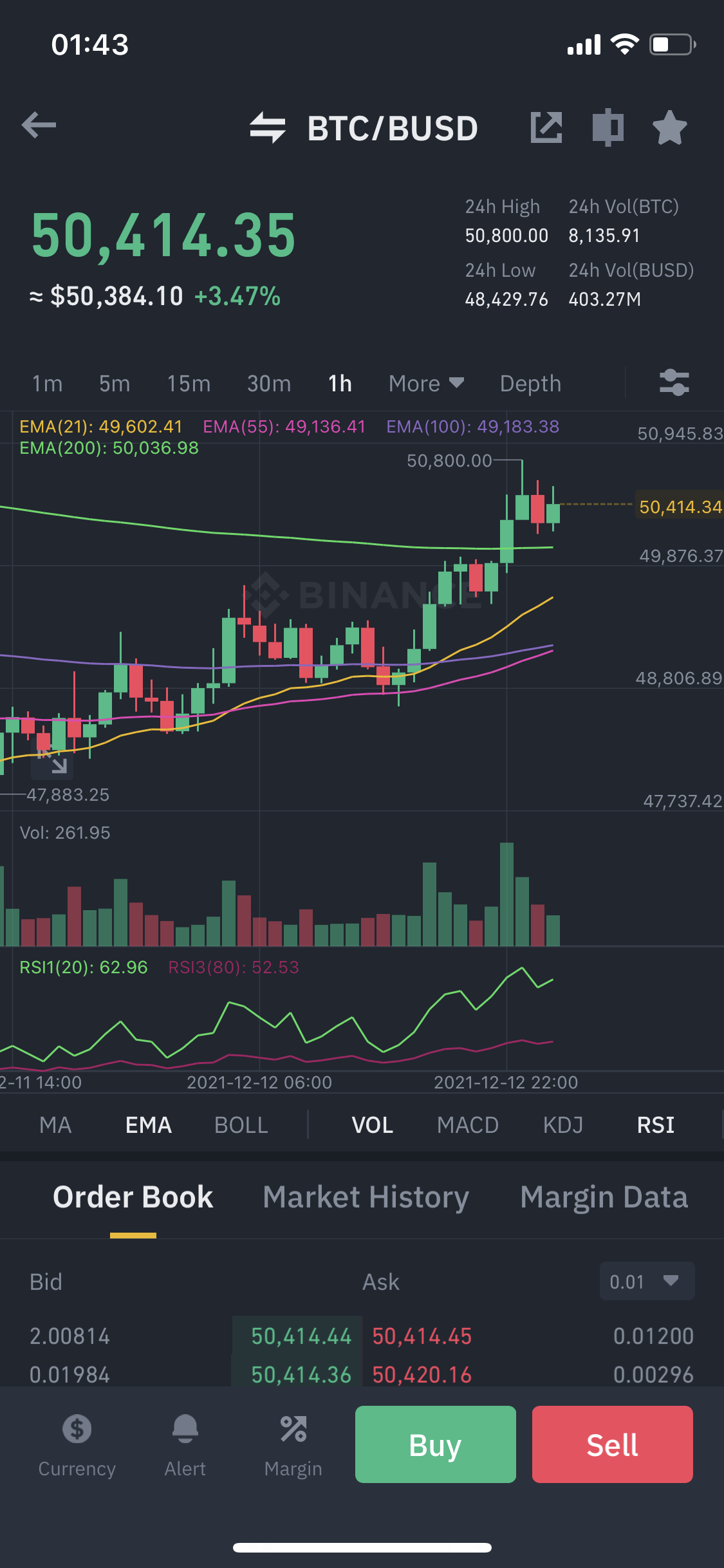Tap the swap trading pair arrows icon
The width and height of the screenshot is (724, 1568).
tap(268, 127)
